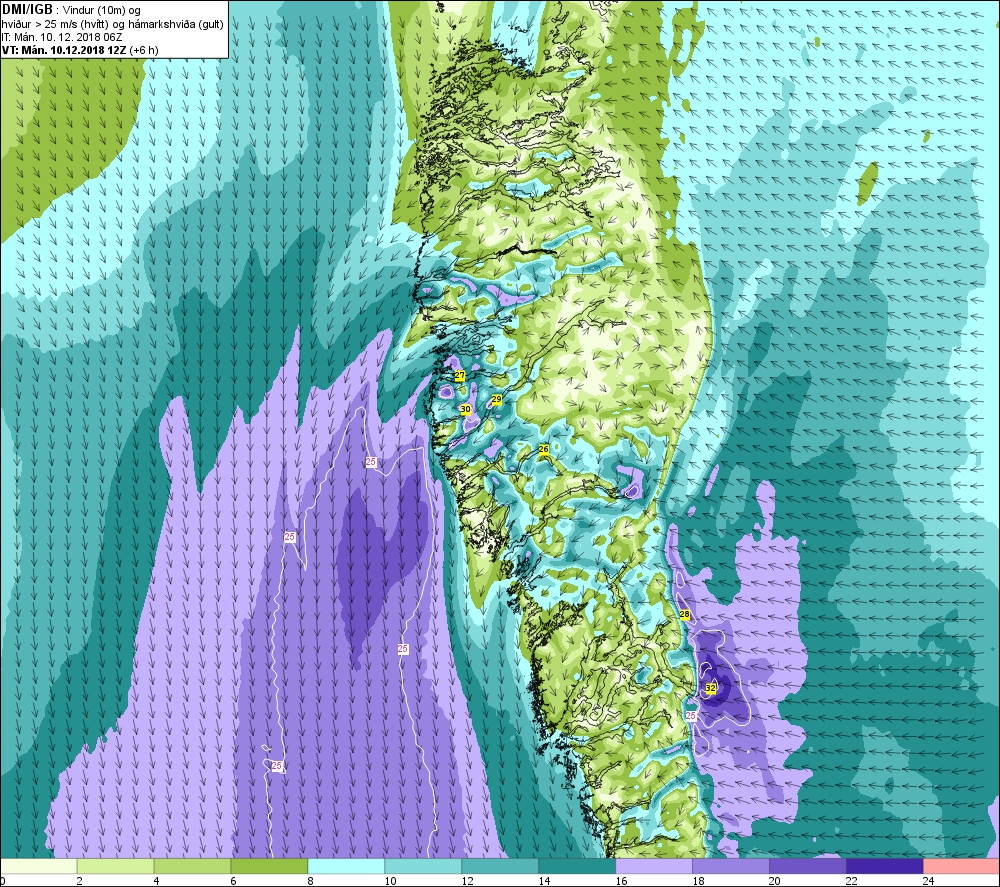Click scale number 20 under the color bar

775,881
